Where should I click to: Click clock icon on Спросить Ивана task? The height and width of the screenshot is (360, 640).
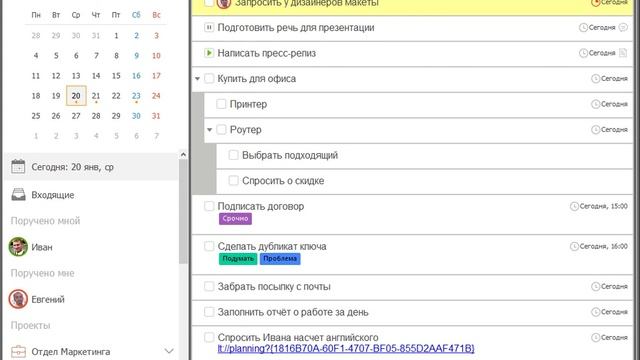(x=596, y=338)
